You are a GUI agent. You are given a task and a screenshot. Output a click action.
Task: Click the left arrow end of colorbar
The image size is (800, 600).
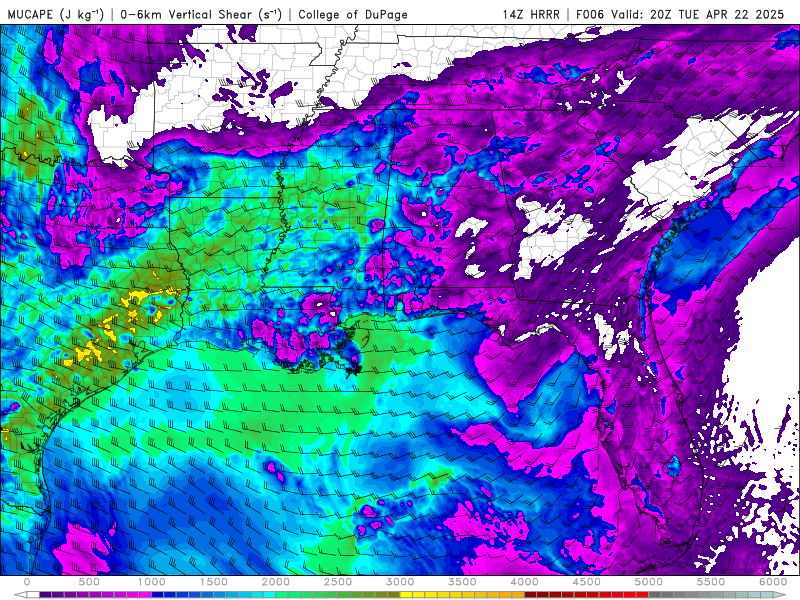(20, 594)
